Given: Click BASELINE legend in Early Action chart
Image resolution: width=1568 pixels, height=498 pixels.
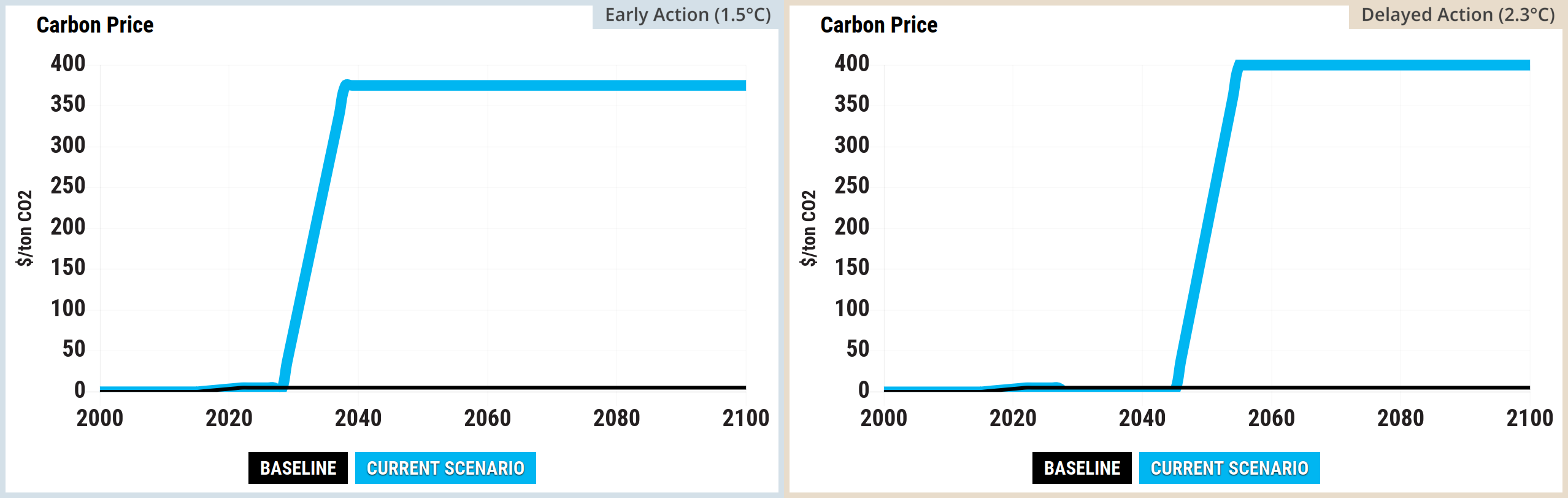Looking at the screenshot, I should tap(298, 468).
